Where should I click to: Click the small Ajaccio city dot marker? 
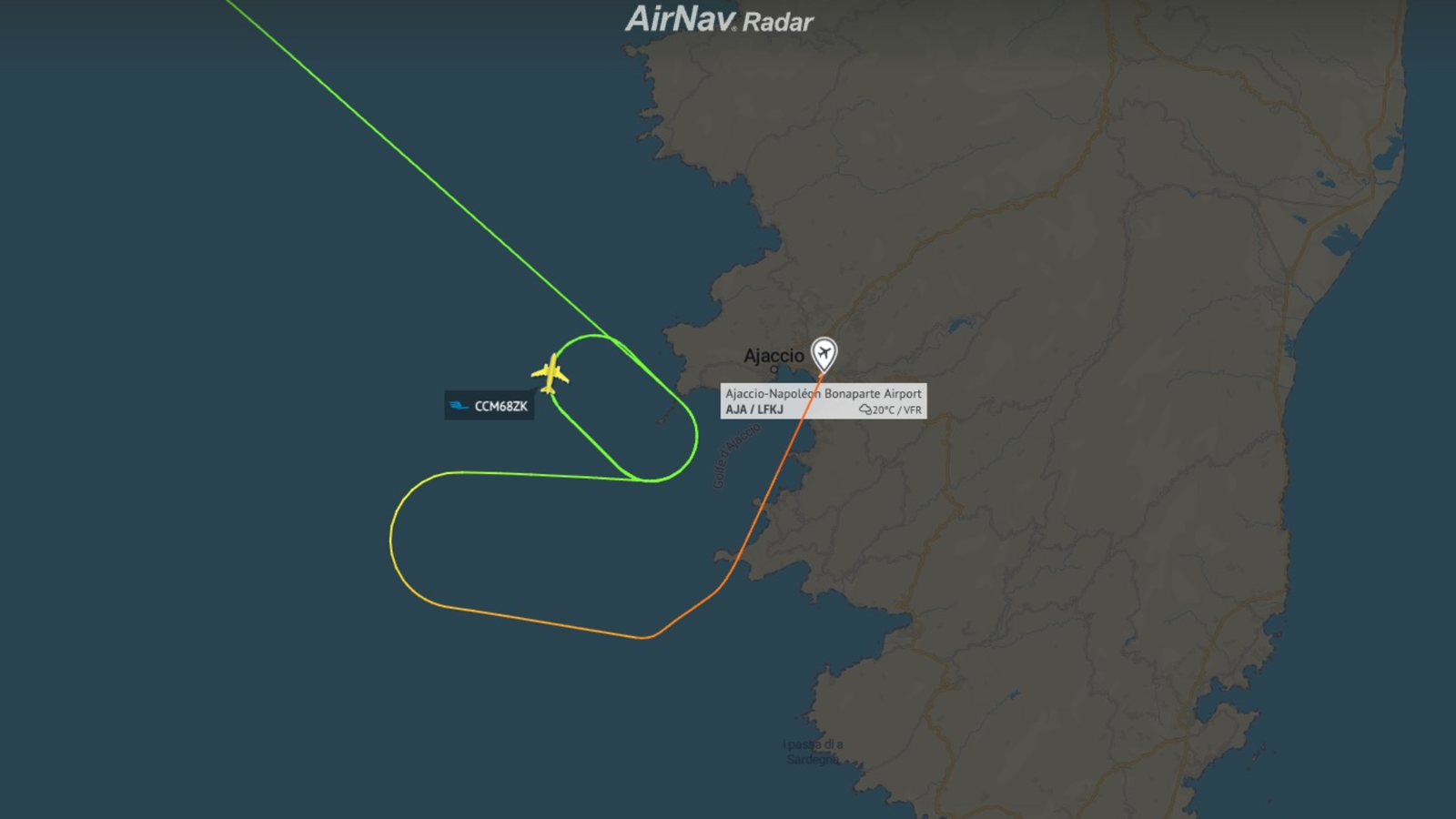tap(774, 370)
